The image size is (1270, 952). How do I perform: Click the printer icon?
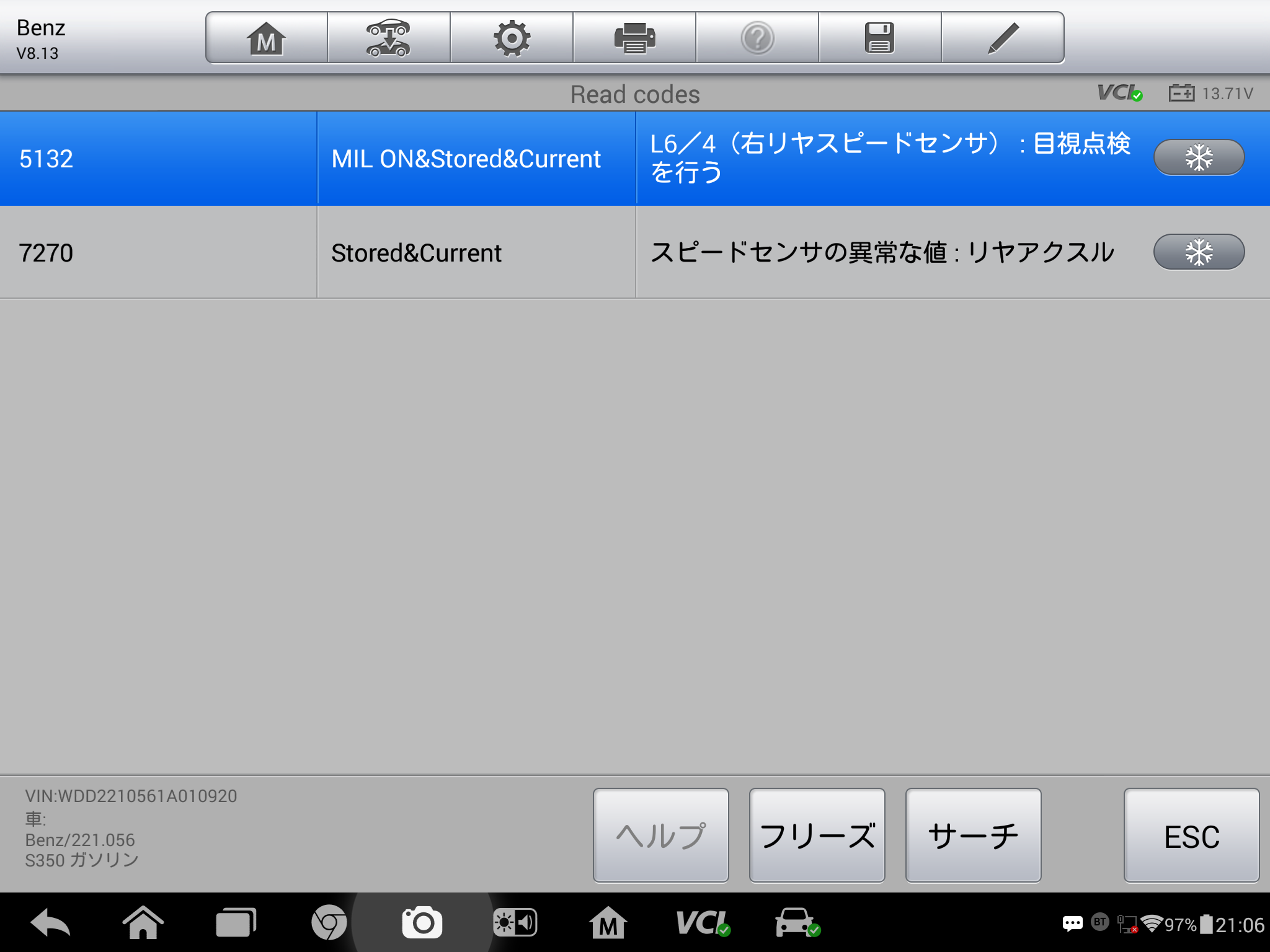click(x=634, y=38)
